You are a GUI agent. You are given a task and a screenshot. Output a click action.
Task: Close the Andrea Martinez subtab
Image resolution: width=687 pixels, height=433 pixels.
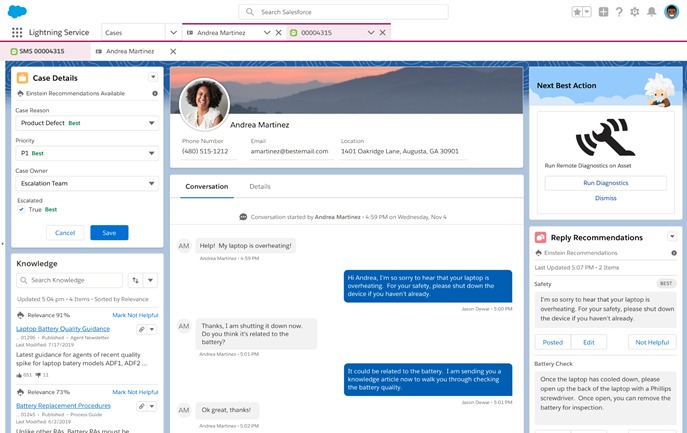173,51
